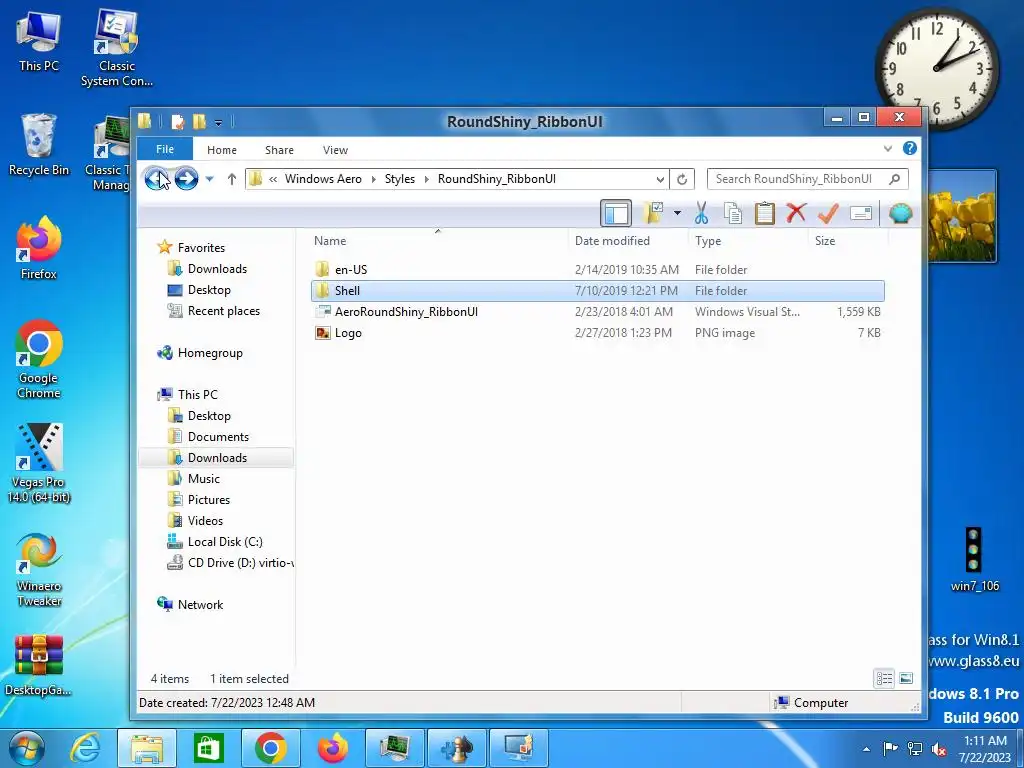Show hidden tray icons arrow
This screenshot has height=768, width=1024.
click(867, 749)
